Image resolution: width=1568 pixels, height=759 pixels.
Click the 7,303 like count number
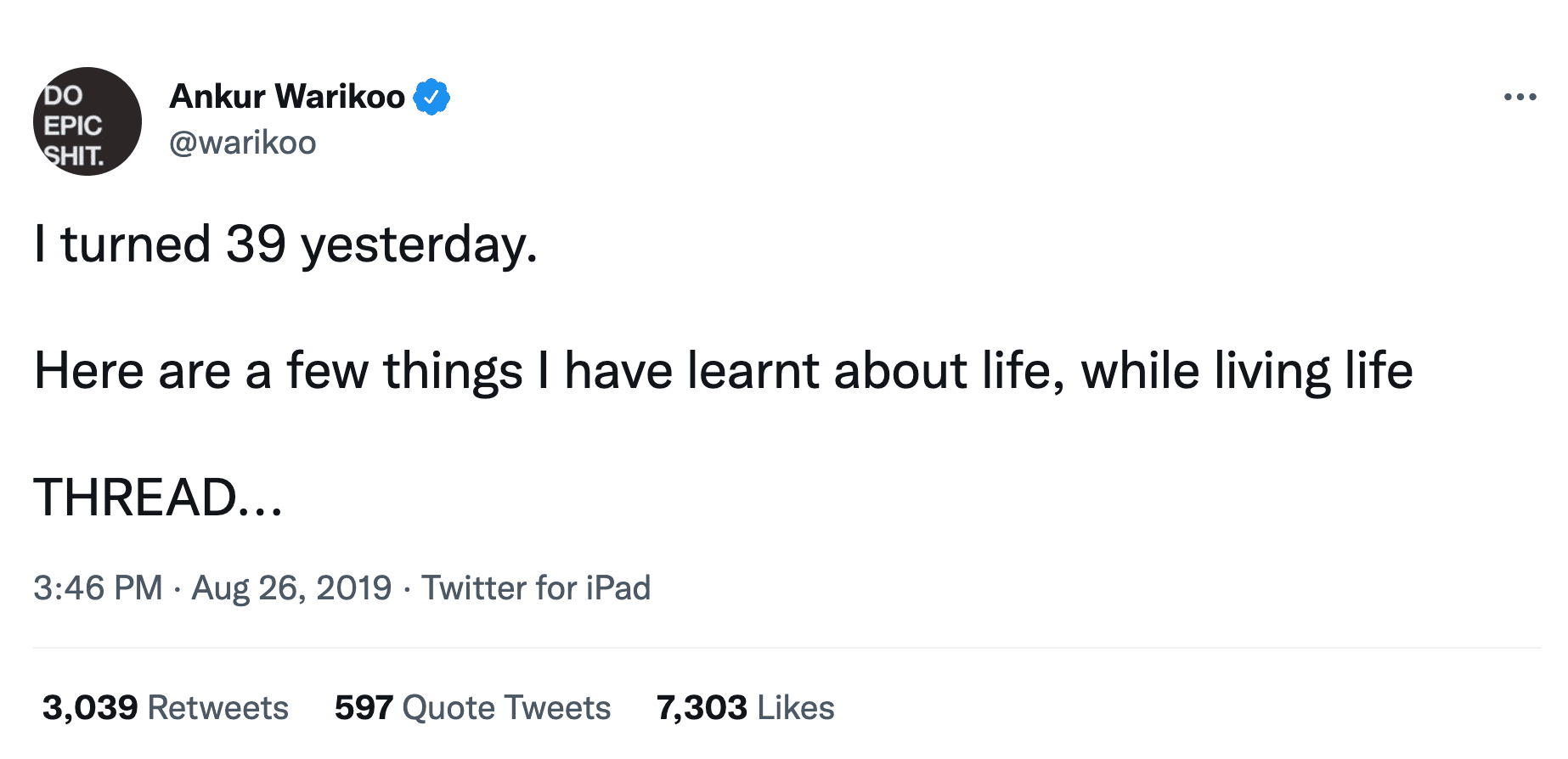[x=702, y=707]
